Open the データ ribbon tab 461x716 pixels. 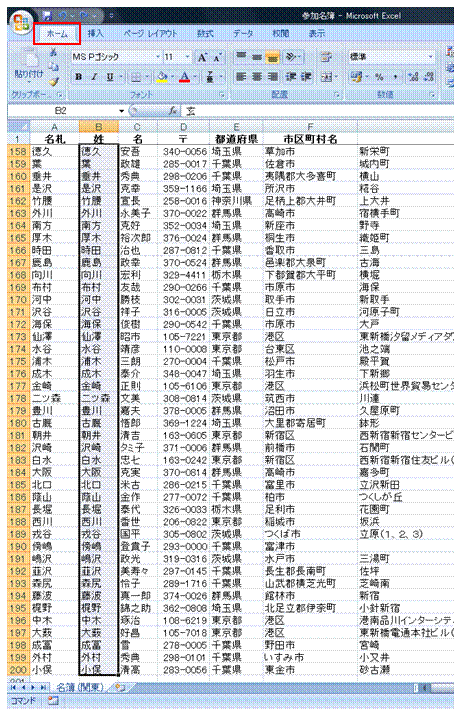tap(243, 33)
